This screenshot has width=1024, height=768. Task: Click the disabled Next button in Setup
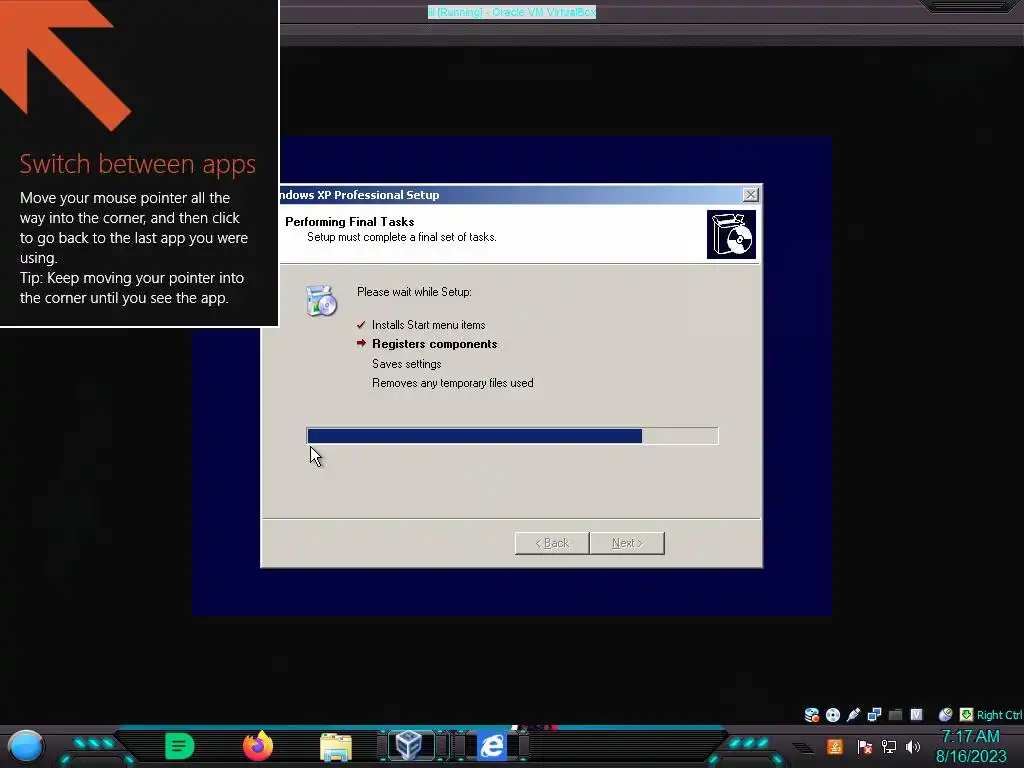tap(627, 543)
